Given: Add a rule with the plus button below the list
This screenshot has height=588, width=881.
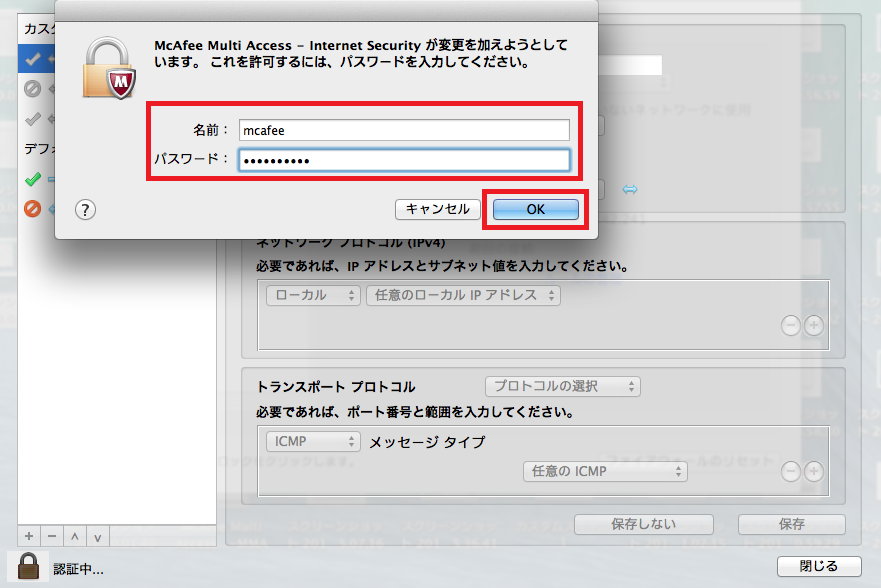Looking at the screenshot, I should 29,536.
